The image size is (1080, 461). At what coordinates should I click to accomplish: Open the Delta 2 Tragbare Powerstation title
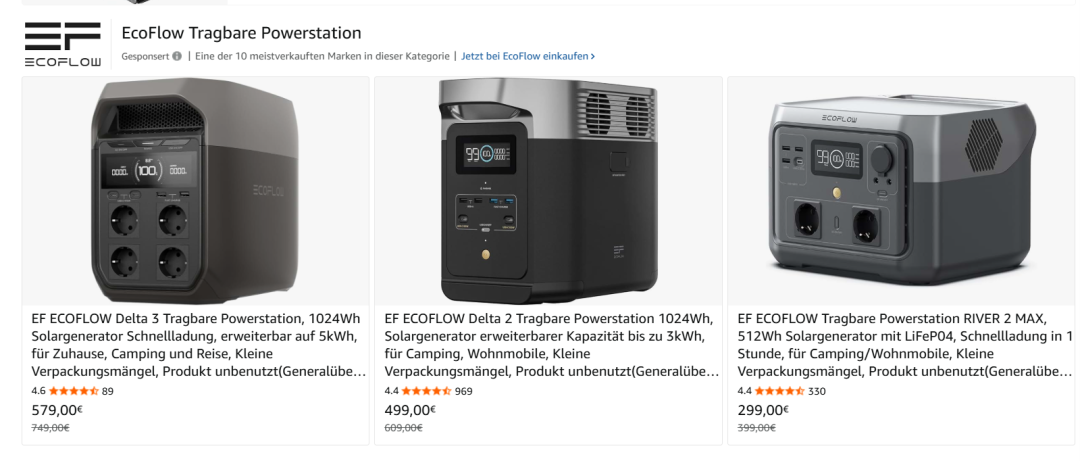click(x=548, y=345)
